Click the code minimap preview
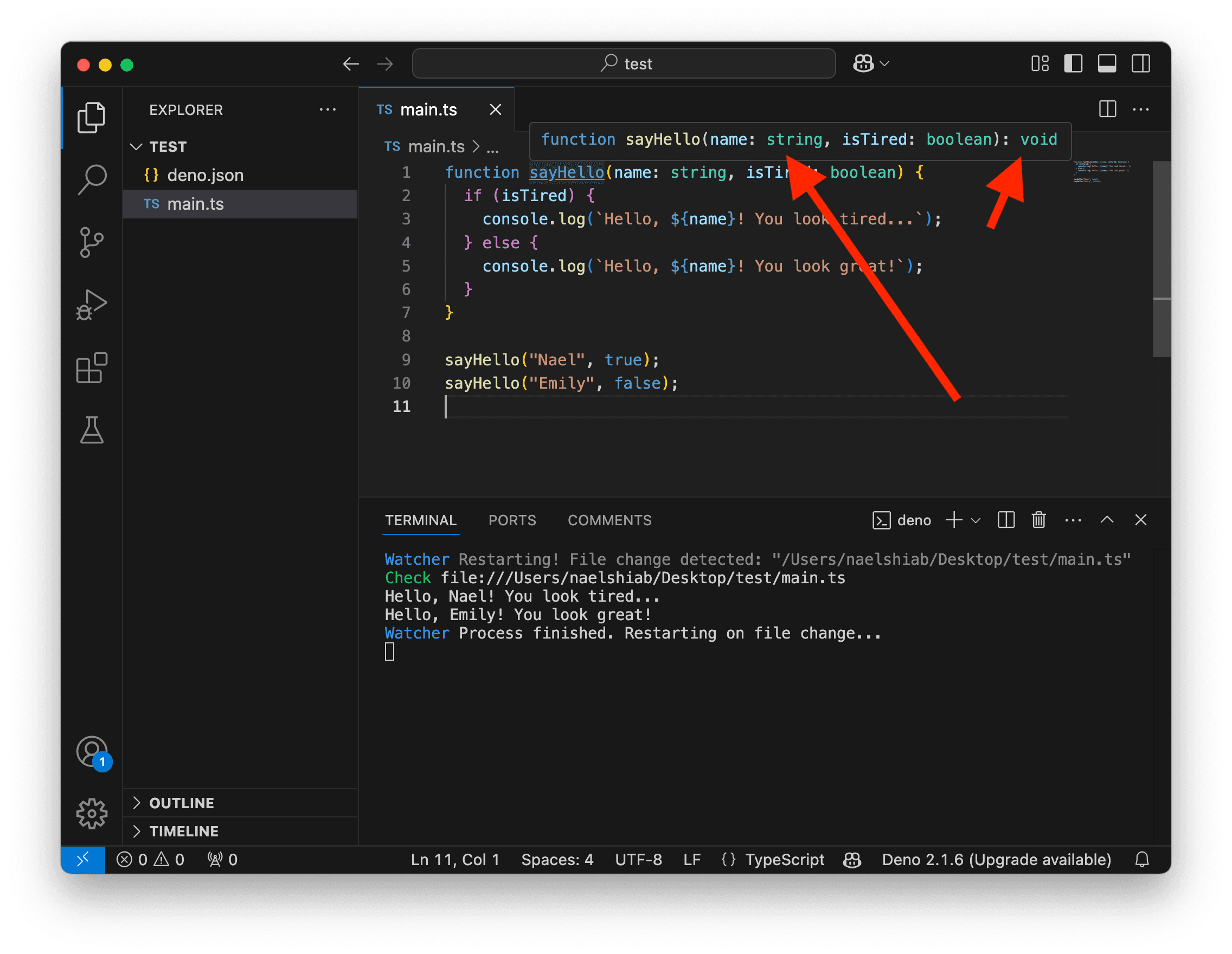 click(x=1101, y=171)
